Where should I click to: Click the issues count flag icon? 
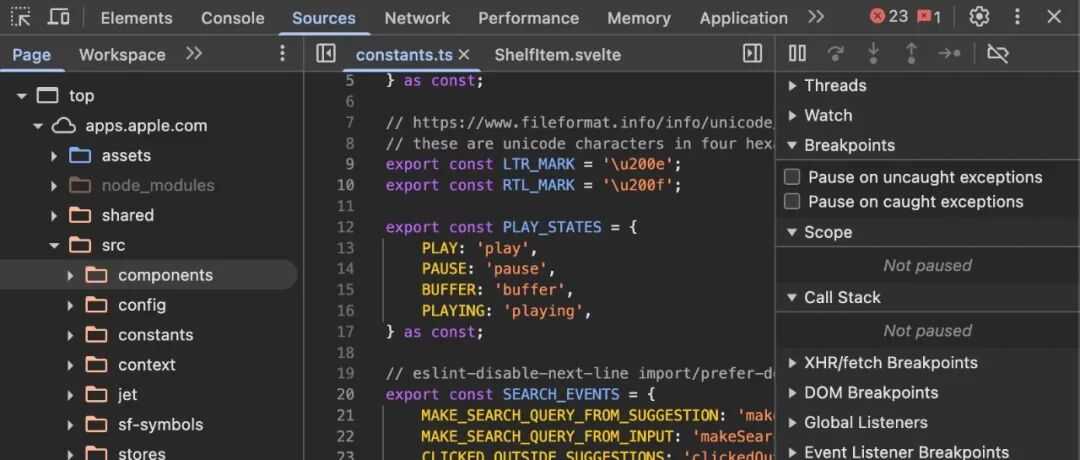(928, 17)
